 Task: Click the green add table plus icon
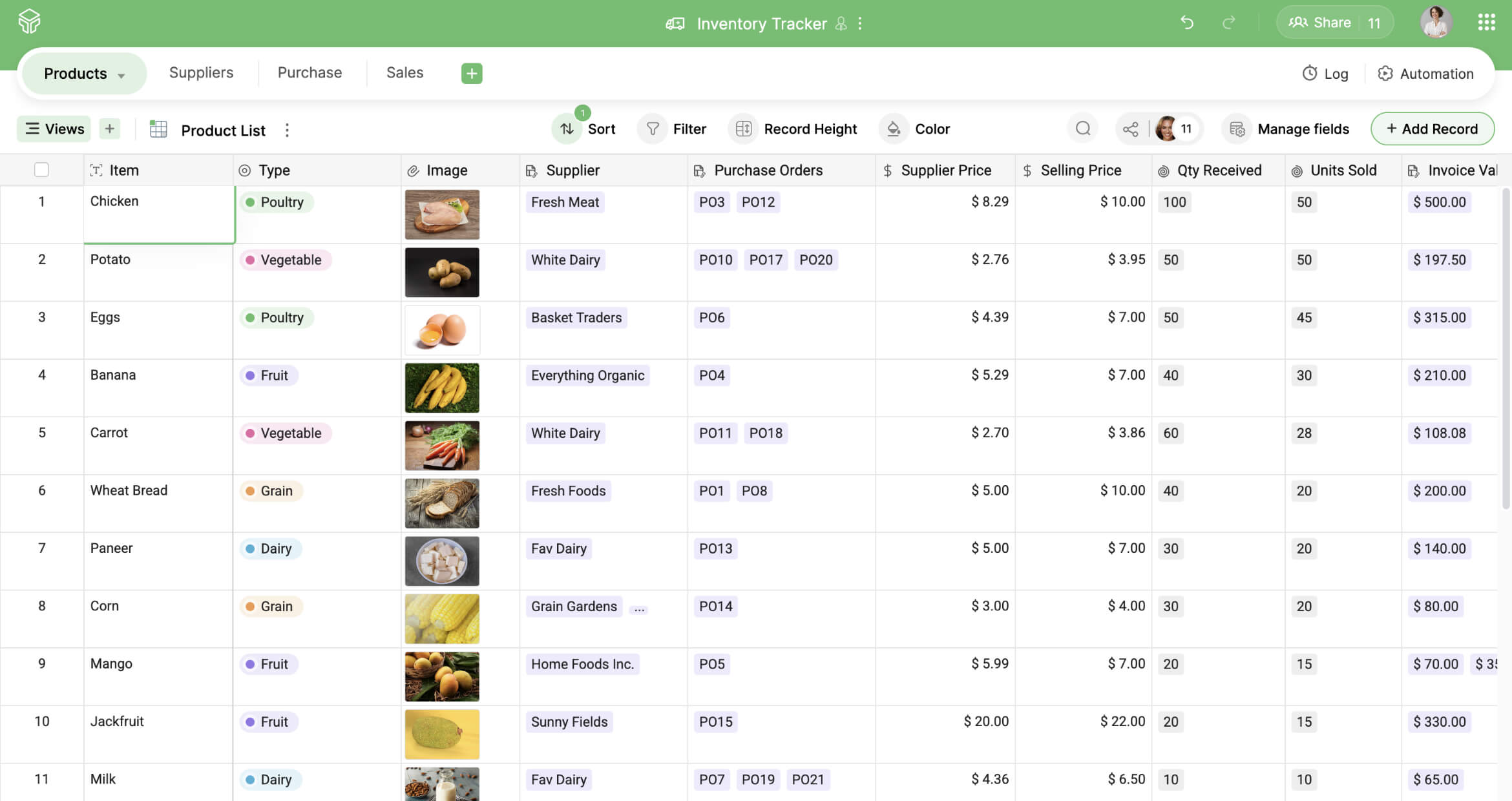click(472, 73)
